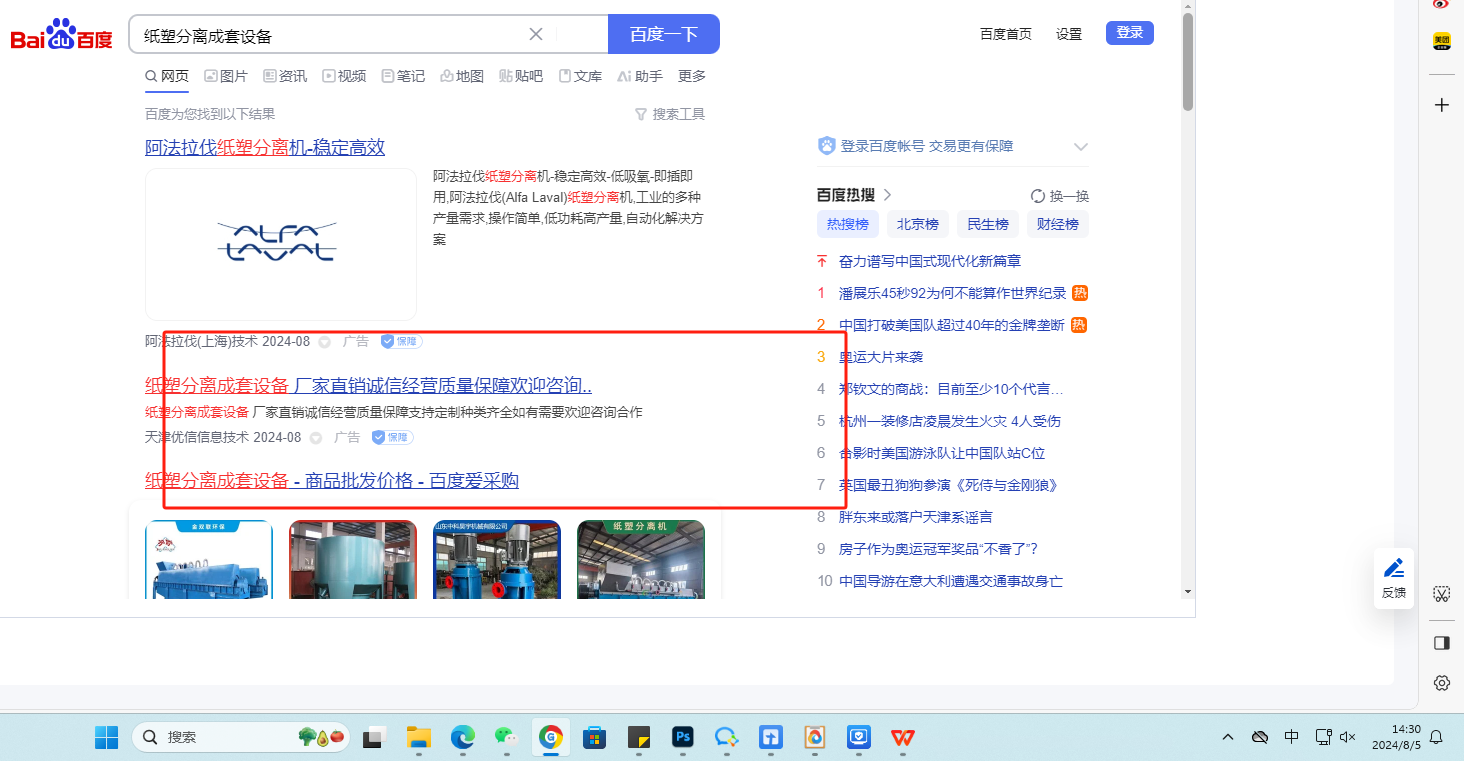The image size is (1464, 761).
Task: Open the Meituan sidebar shortcut
Action: click(1441, 41)
